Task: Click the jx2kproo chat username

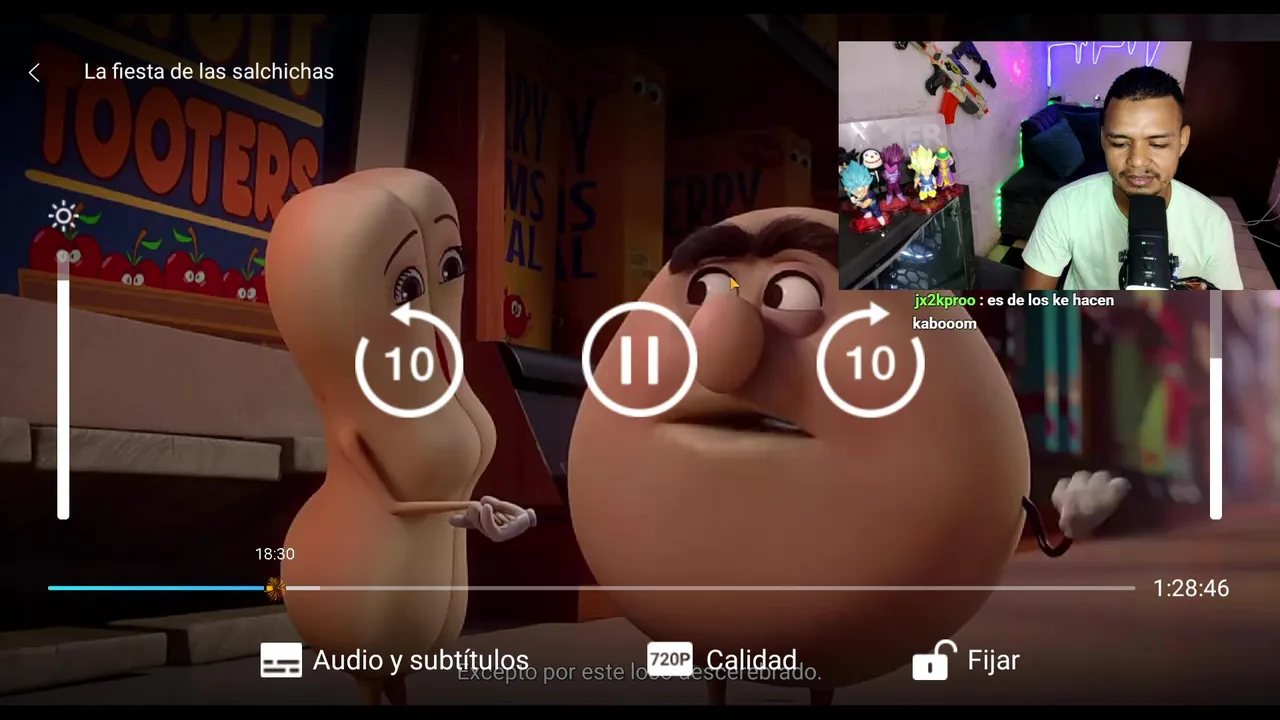Action: coord(945,300)
